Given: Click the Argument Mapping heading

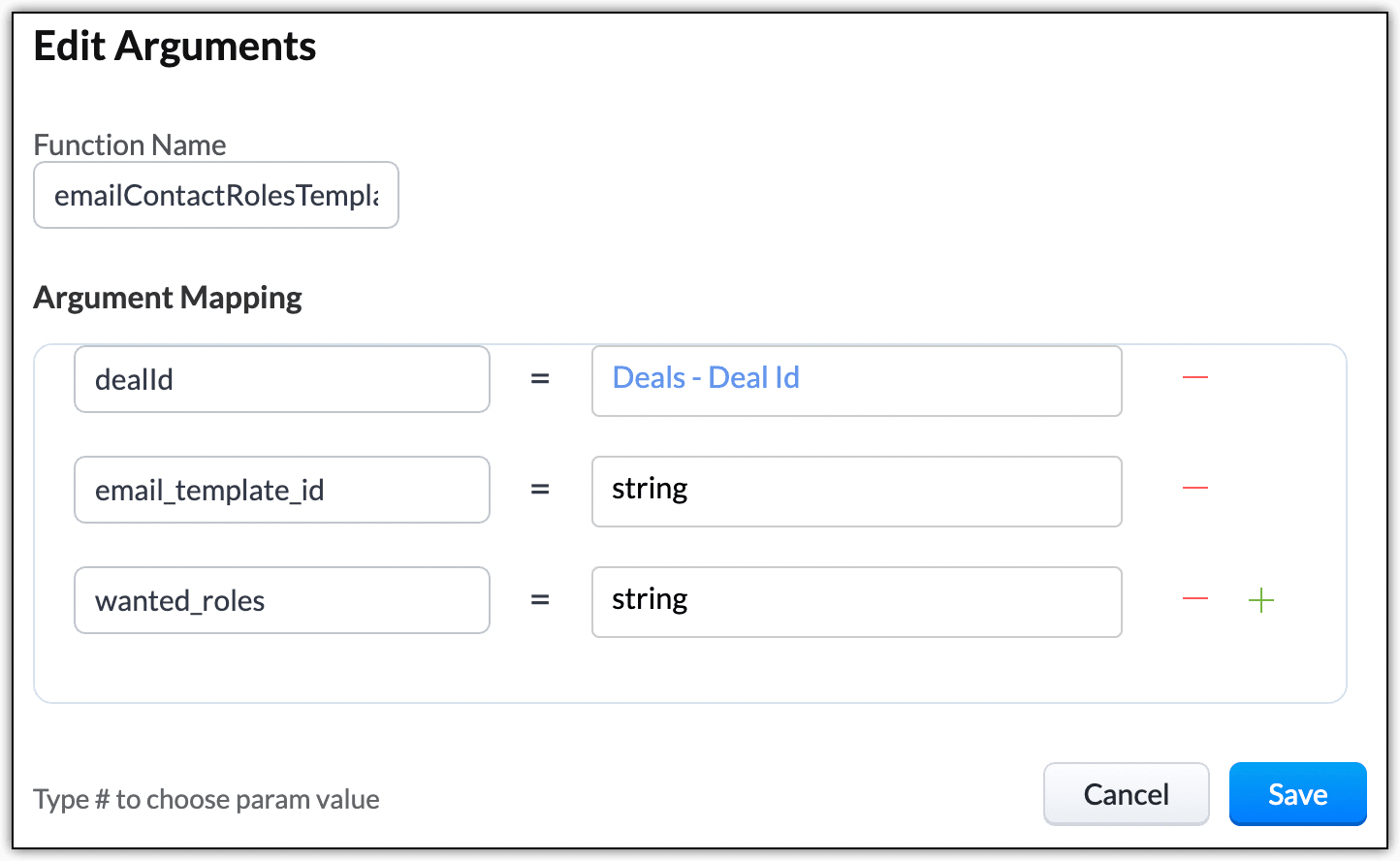Looking at the screenshot, I should [x=168, y=298].
